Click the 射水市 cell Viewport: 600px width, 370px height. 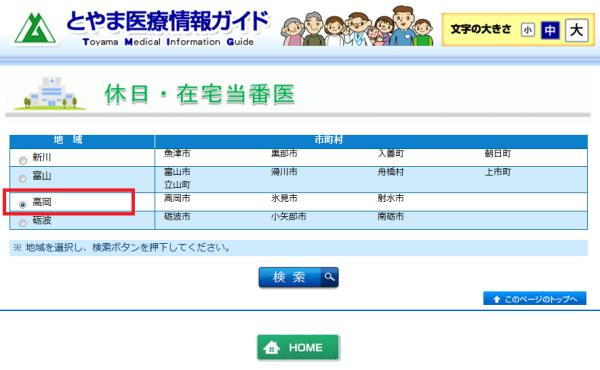pos(391,198)
